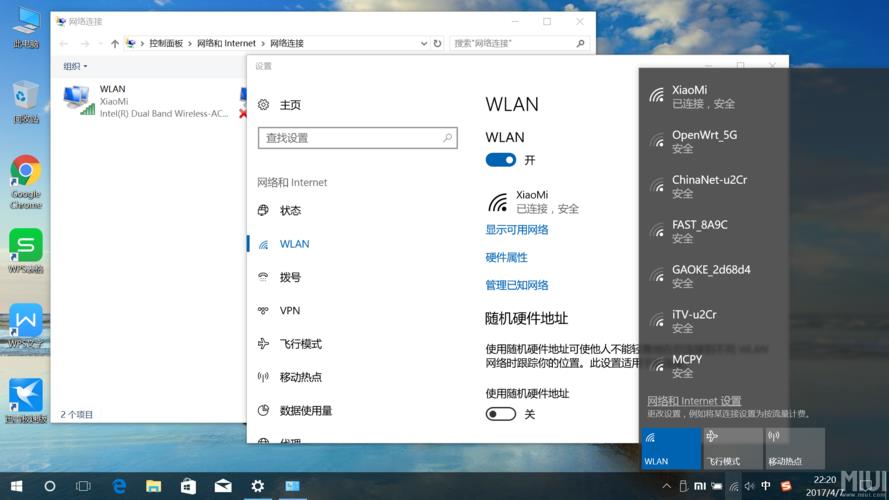Click the taskbar clock showing 22:20
Viewport: 889px width, 500px height.
tap(824, 486)
